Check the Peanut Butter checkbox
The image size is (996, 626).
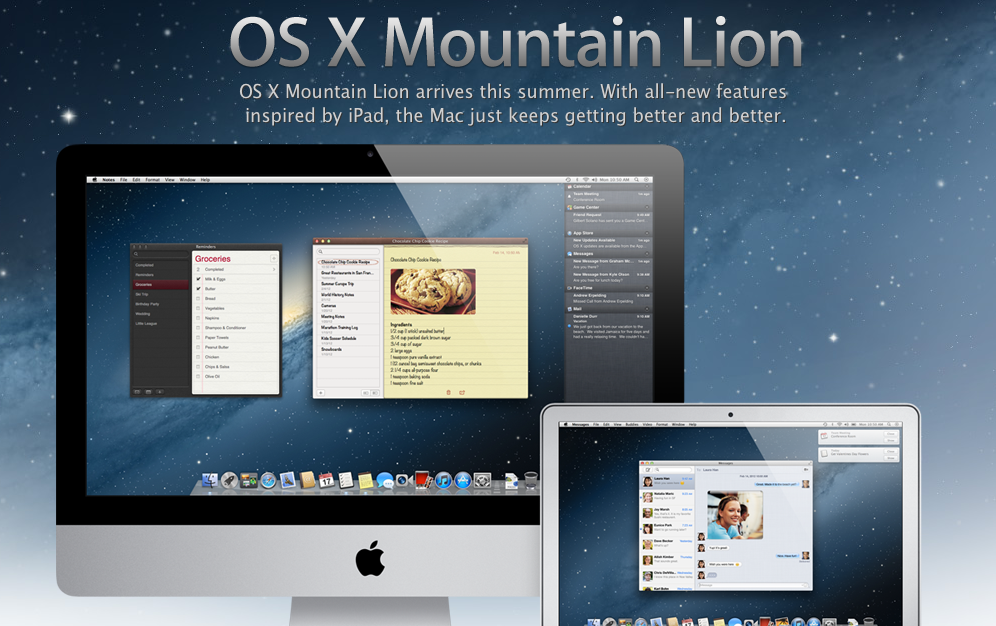198,347
